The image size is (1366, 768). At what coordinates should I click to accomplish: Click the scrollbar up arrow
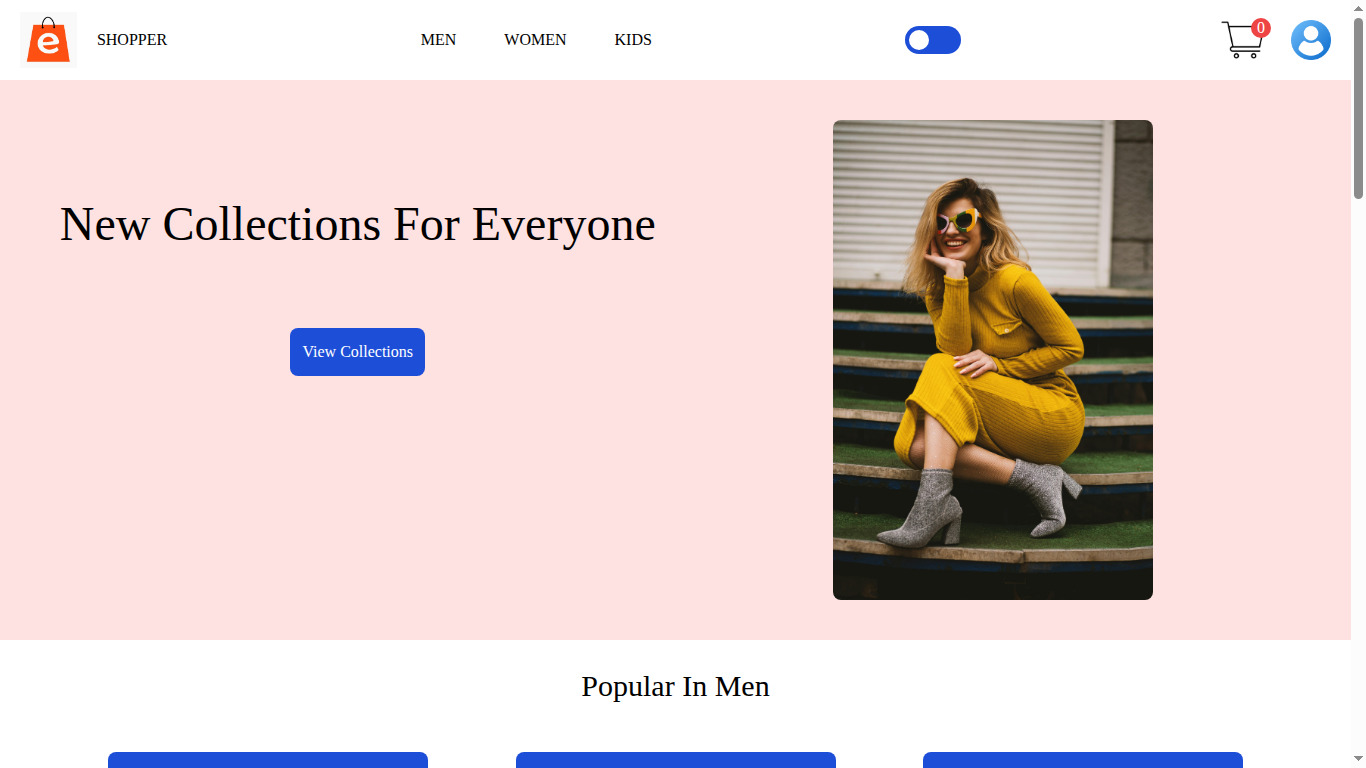pyautogui.click(x=1358, y=8)
